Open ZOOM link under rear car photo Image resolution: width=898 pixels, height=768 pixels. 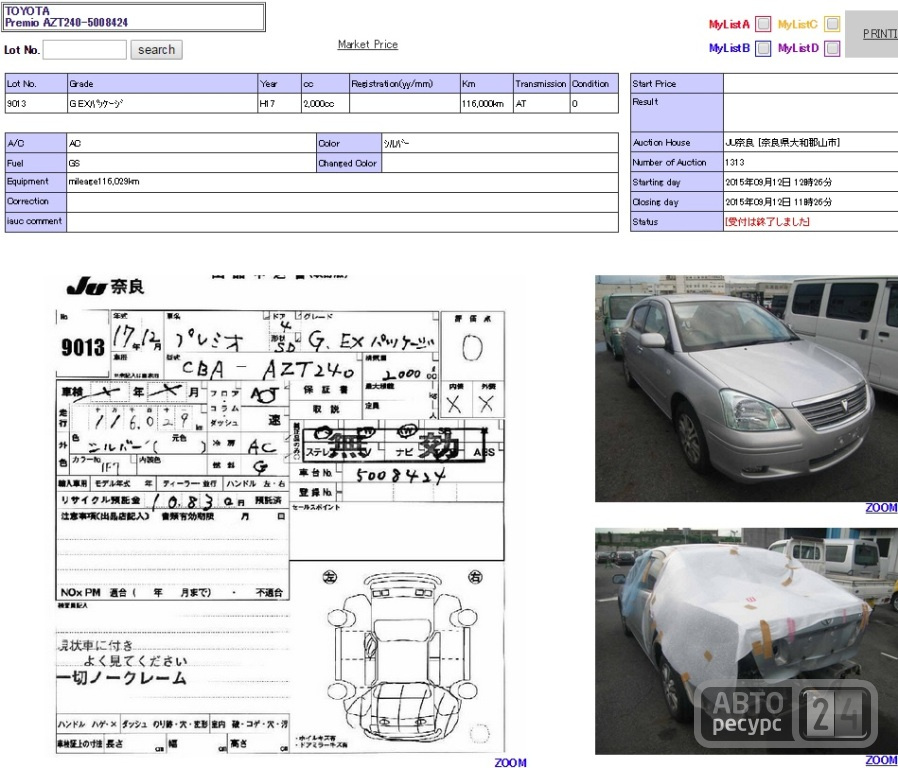[881, 760]
